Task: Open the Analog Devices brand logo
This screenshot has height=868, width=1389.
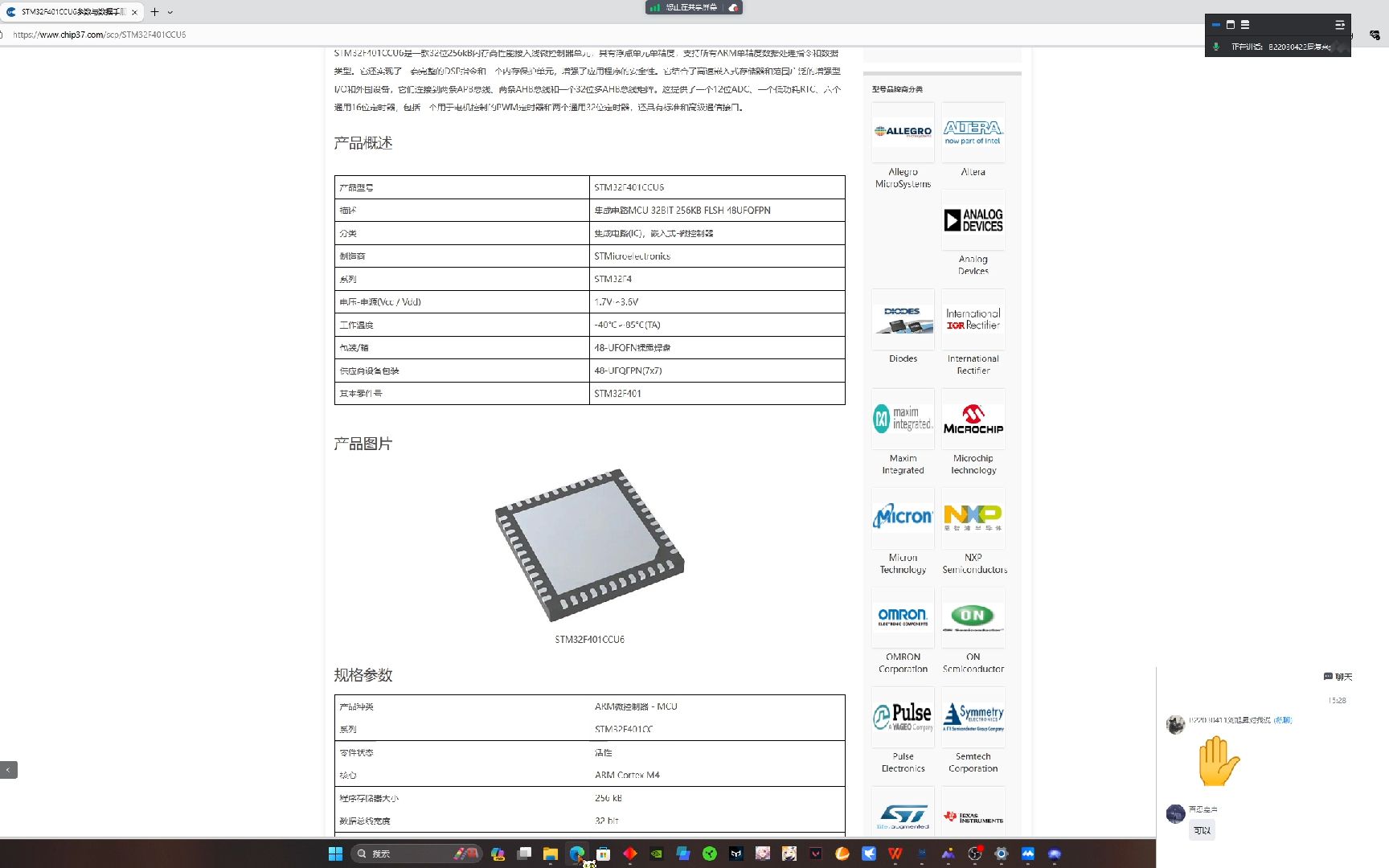Action: tap(973, 220)
